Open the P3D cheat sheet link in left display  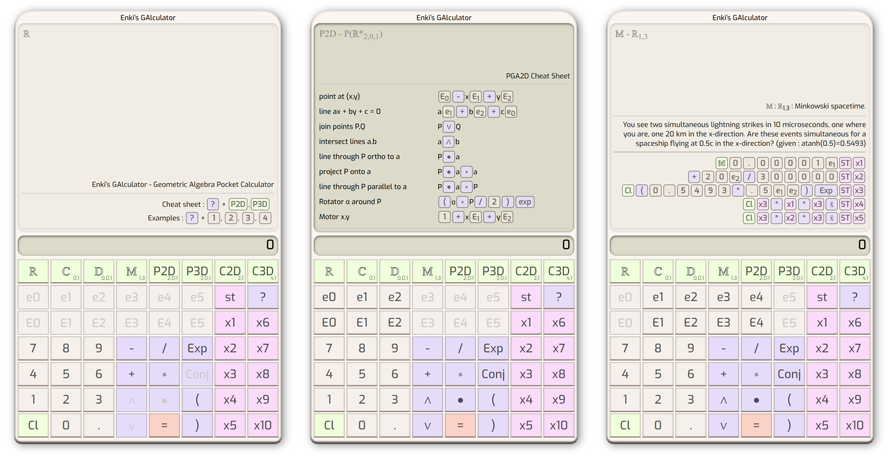tap(260, 204)
